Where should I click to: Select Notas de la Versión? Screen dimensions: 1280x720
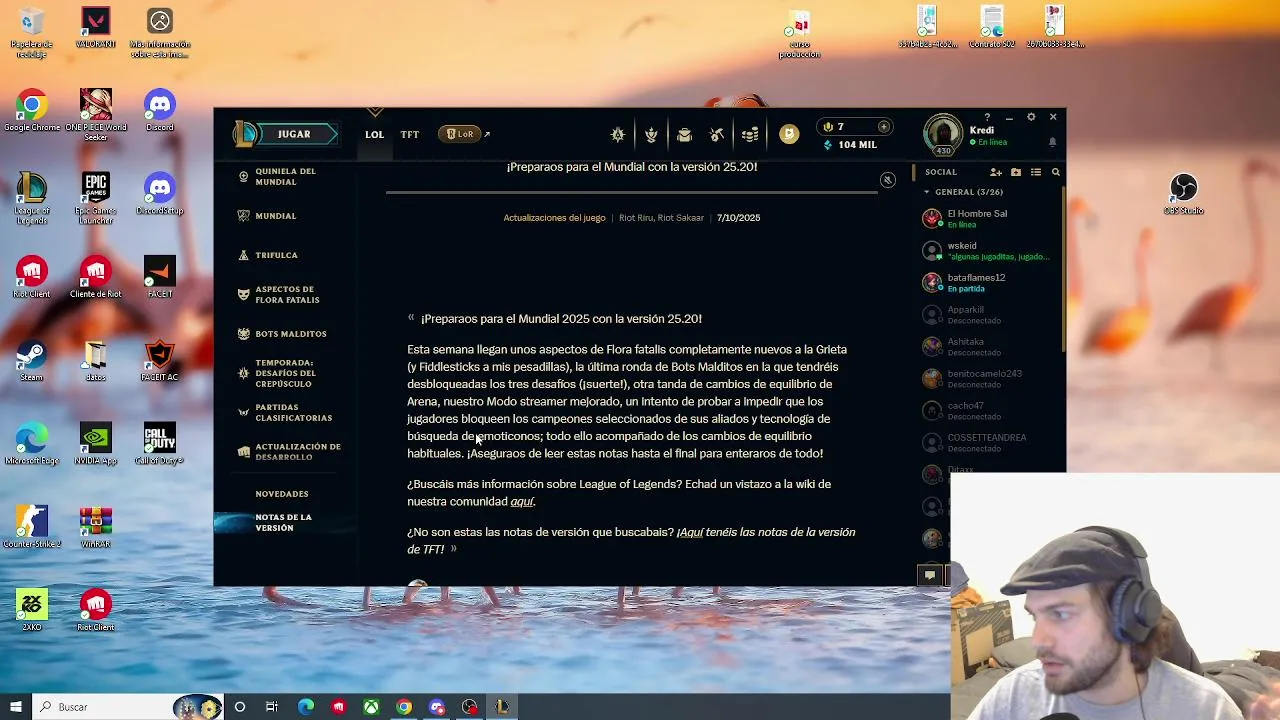[x=283, y=522]
